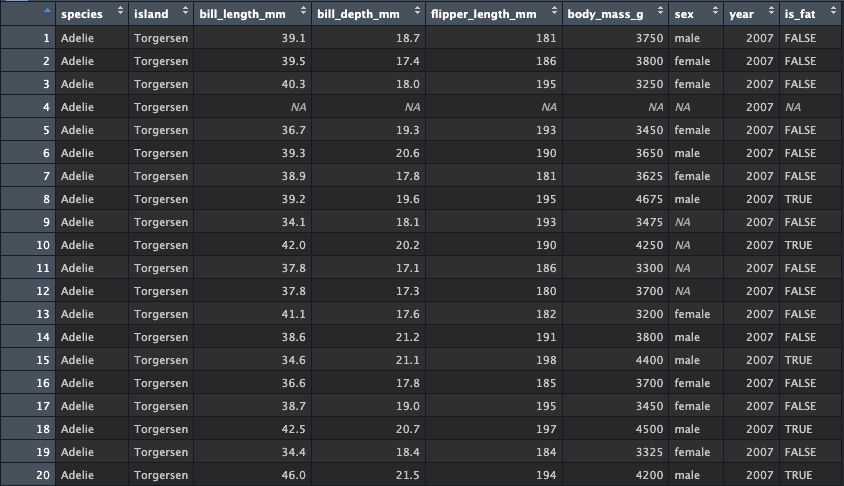
Task: Click the row index sort arrow
Action: tap(47, 10)
